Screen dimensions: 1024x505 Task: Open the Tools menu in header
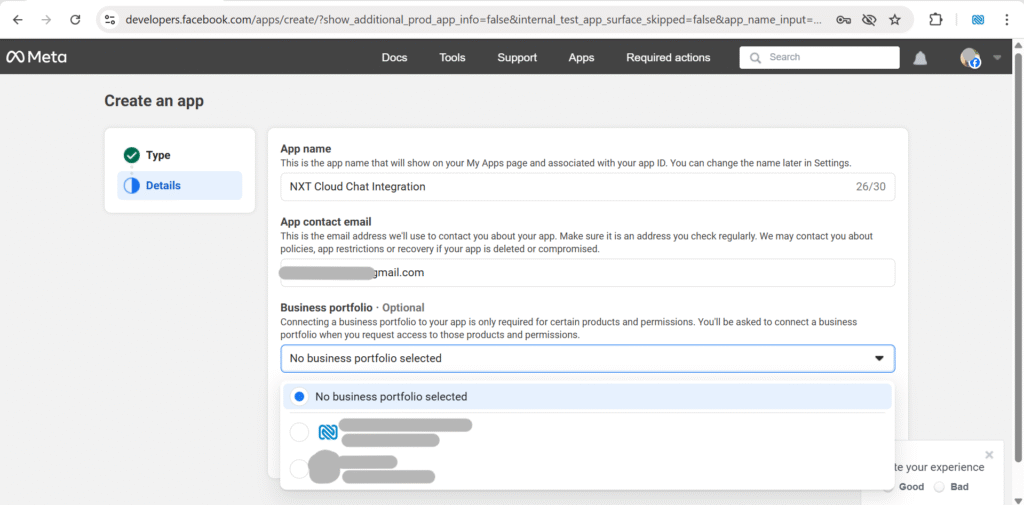click(452, 57)
